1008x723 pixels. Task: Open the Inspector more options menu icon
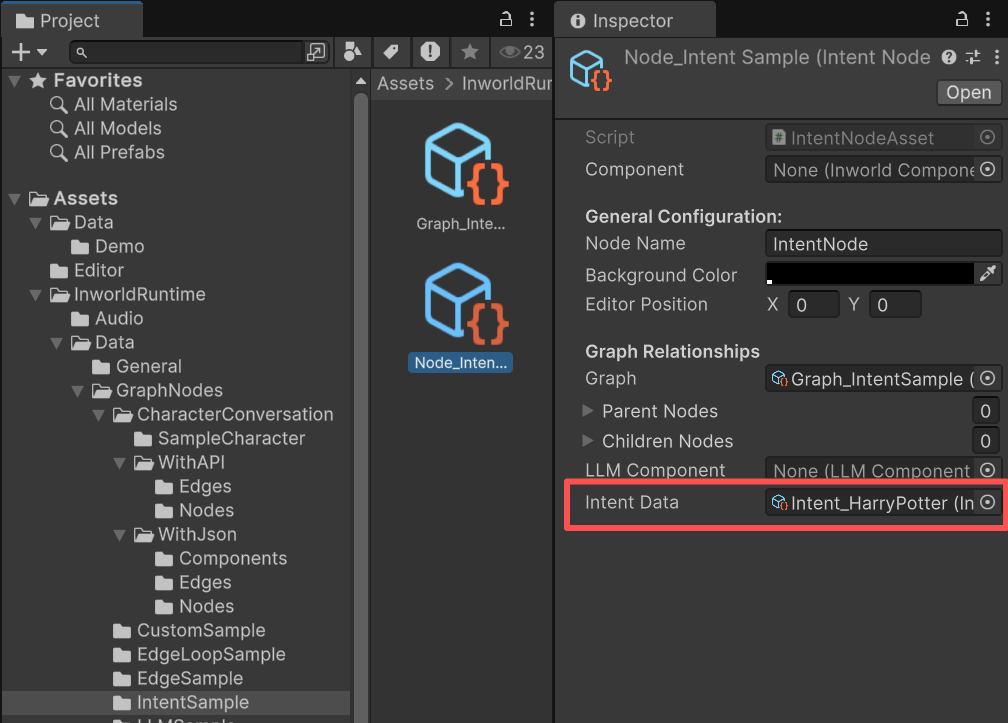pos(995,58)
